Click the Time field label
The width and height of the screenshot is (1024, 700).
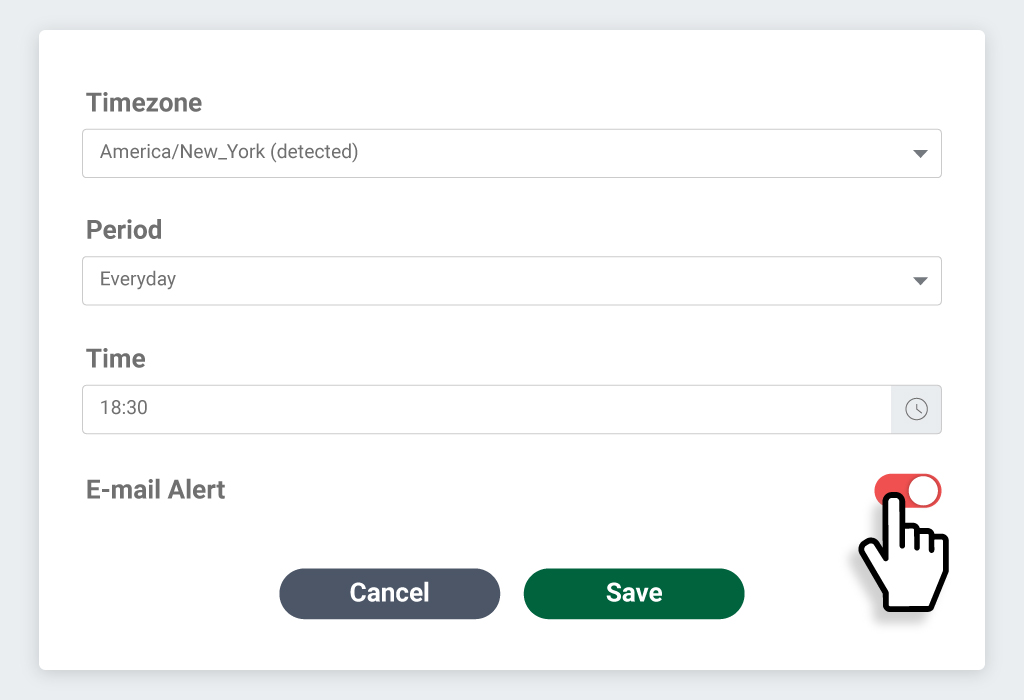[x=116, y=358]
